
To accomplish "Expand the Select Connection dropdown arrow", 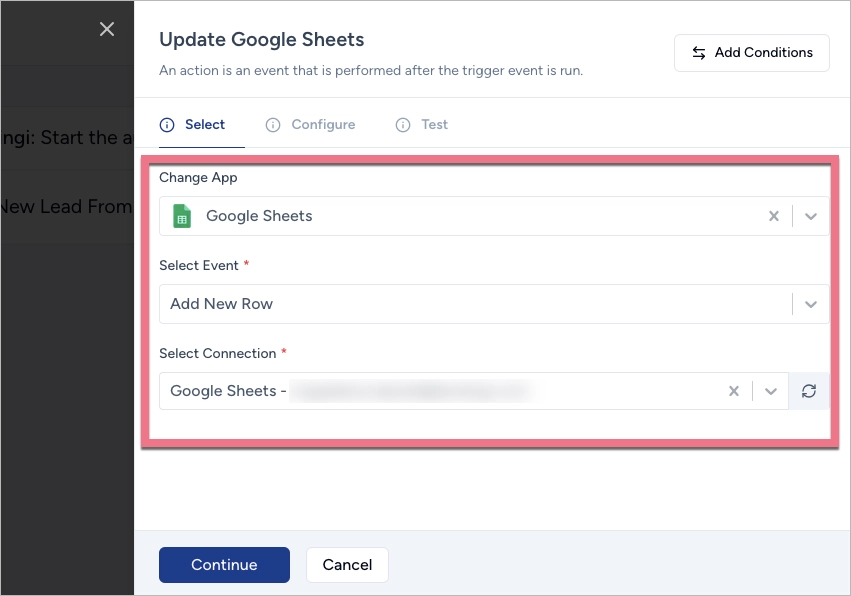I will click(x=770, y=391).
